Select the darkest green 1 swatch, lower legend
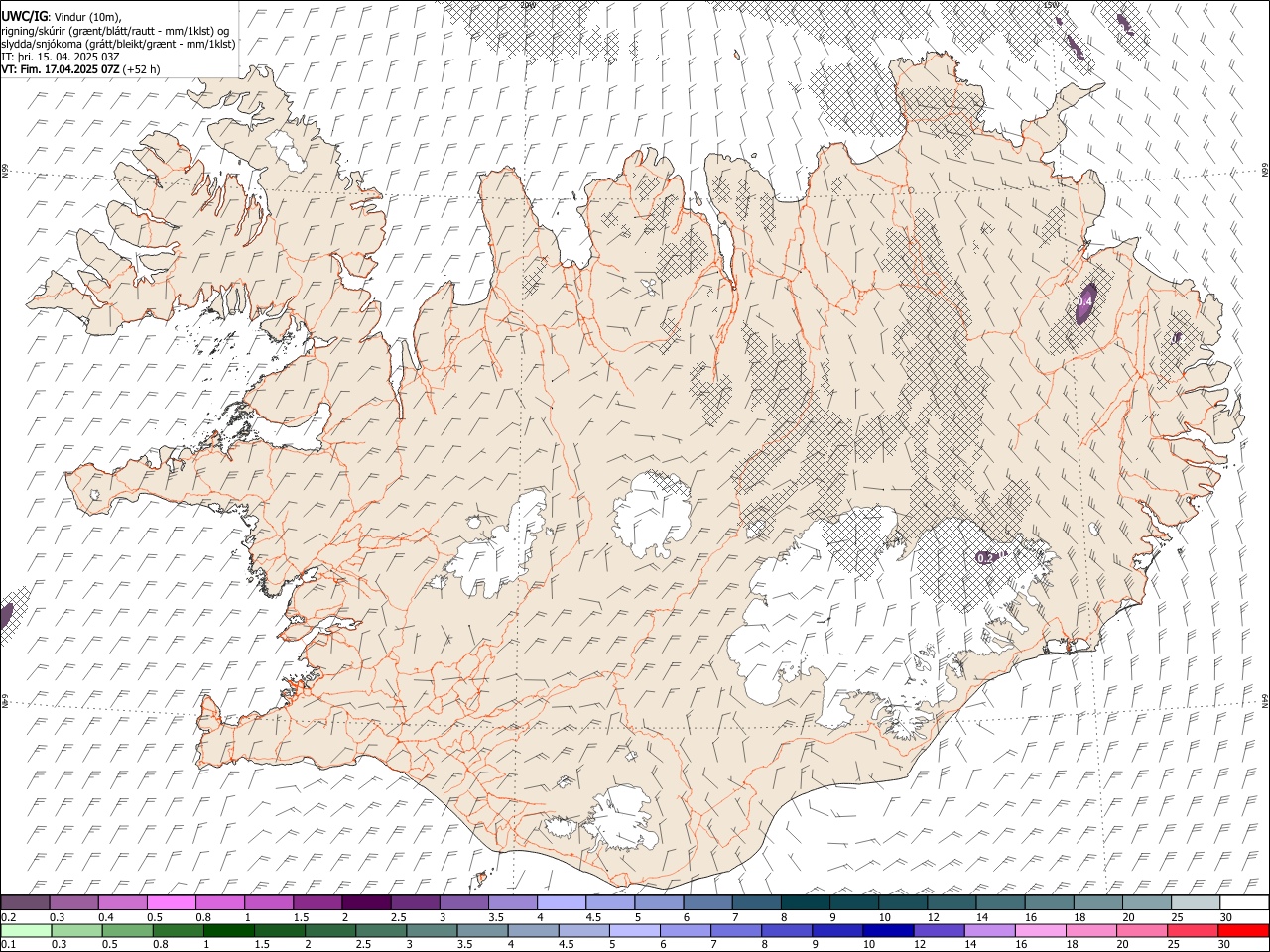 228,931
